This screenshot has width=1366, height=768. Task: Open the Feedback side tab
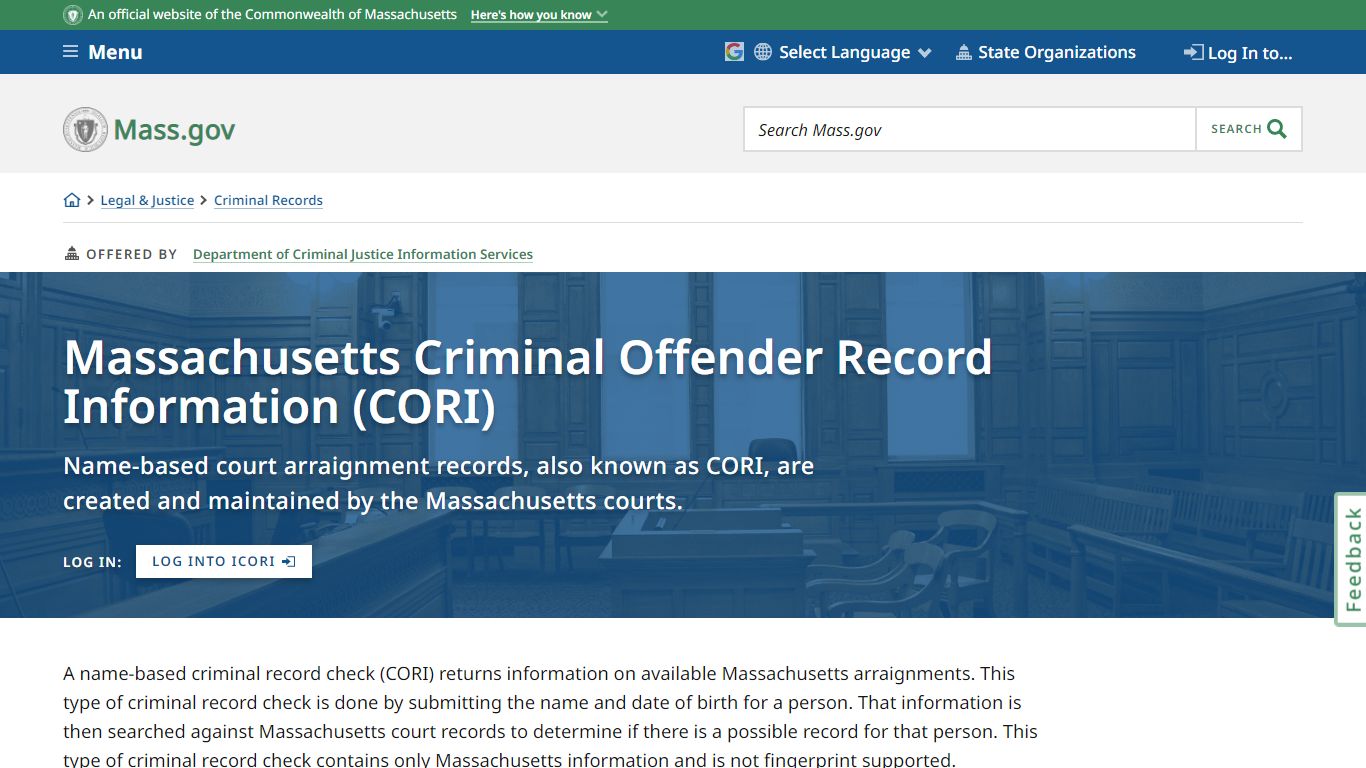pos(1351,557)
